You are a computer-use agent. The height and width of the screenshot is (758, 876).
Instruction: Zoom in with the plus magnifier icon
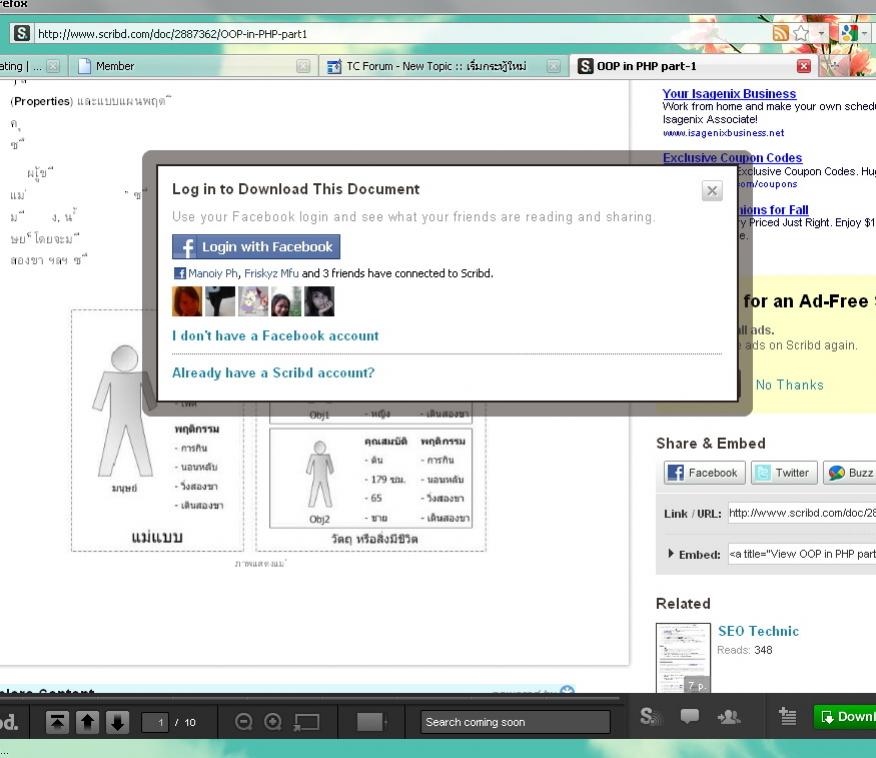click(x=273, y=722)
